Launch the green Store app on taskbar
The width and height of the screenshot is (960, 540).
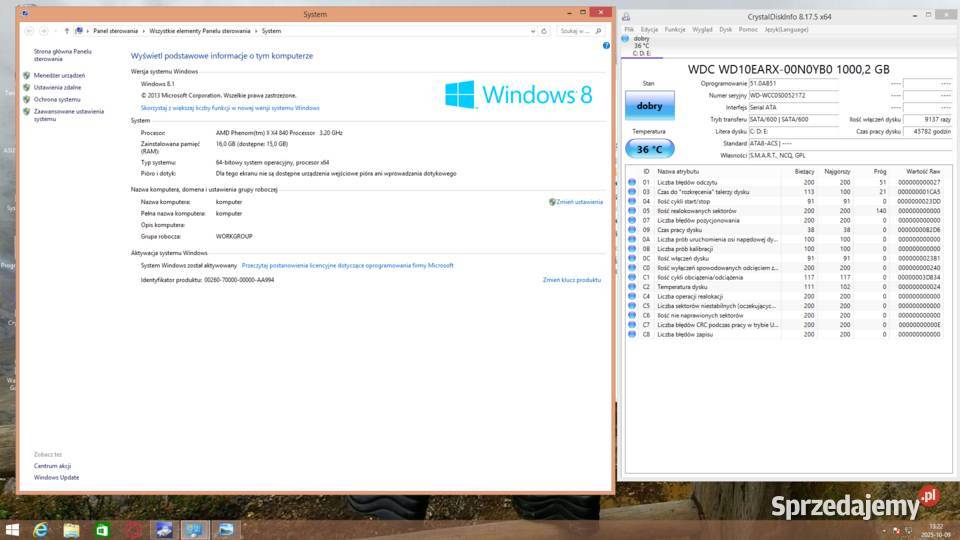coord(102,529)
